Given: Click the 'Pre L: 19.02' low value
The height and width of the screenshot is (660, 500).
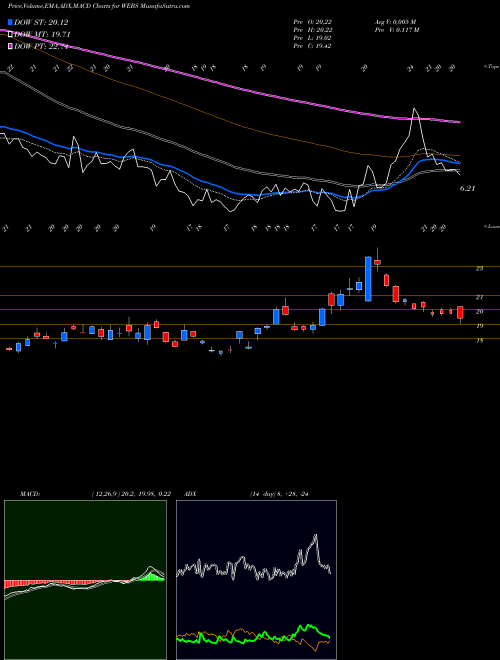Looking at the screenshot, I should 313,38.
